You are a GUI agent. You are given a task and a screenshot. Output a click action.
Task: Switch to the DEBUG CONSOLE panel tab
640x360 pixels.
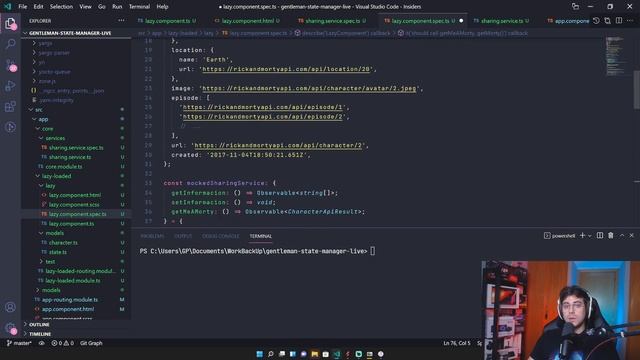coord(220,236)
